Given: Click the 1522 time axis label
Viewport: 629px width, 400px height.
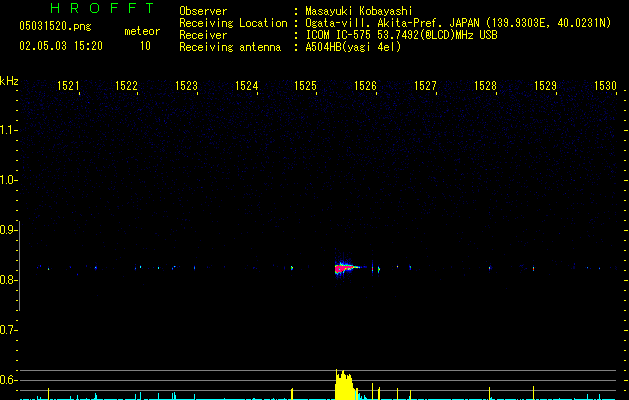Looking at the screenshot, I should click(126, 86).
